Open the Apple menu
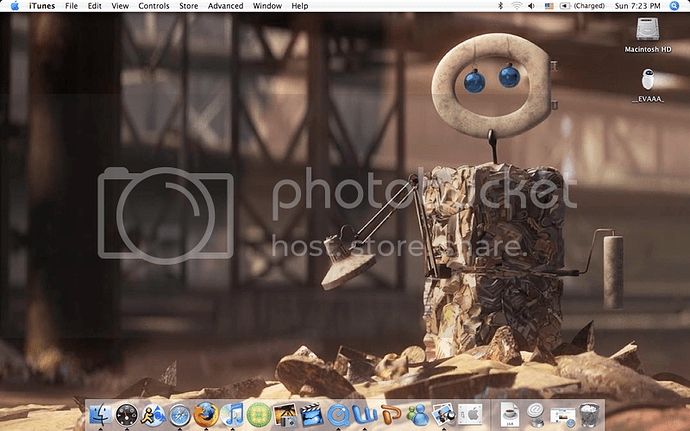 click(14, 6)
